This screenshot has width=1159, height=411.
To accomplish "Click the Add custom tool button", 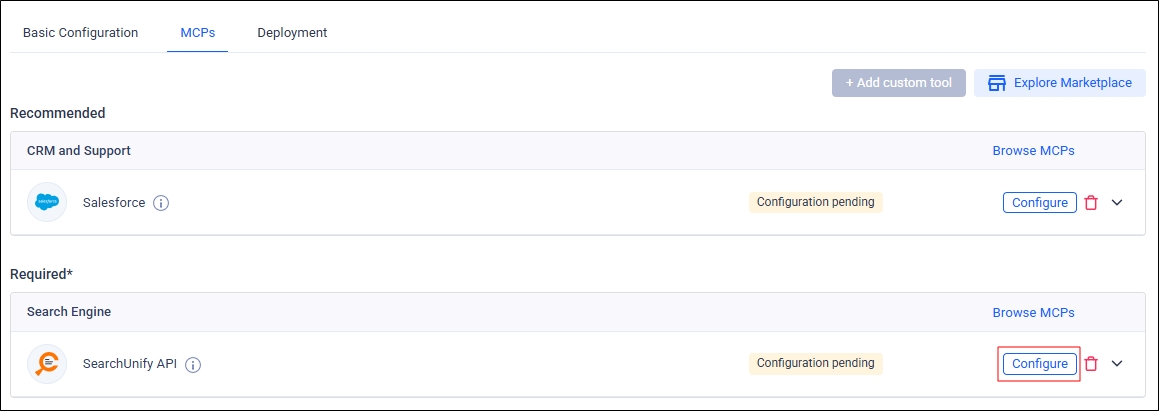I will click(x=898, y=83).
